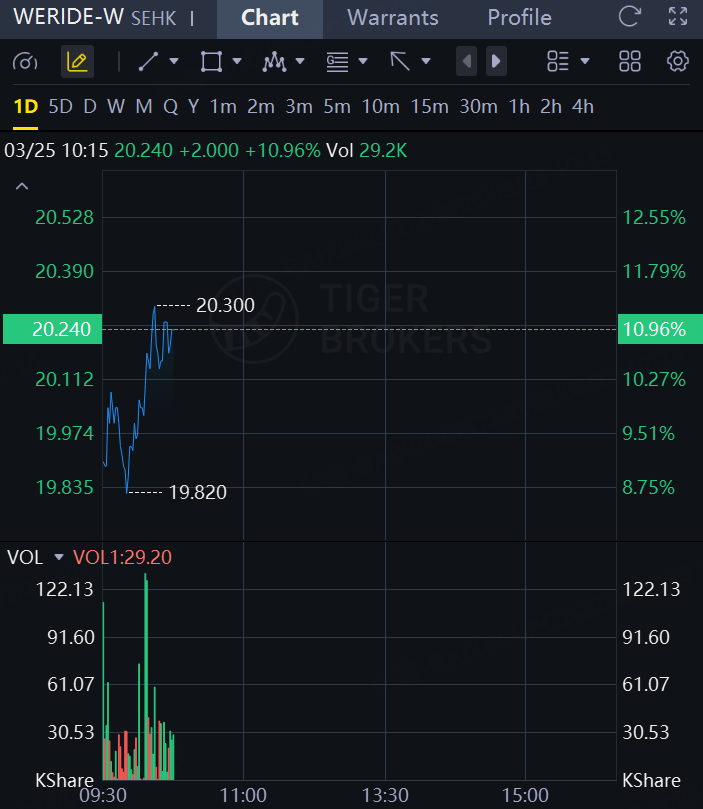Click the 20.528 left axis price
703x809 pixels.
click(64, 218)
